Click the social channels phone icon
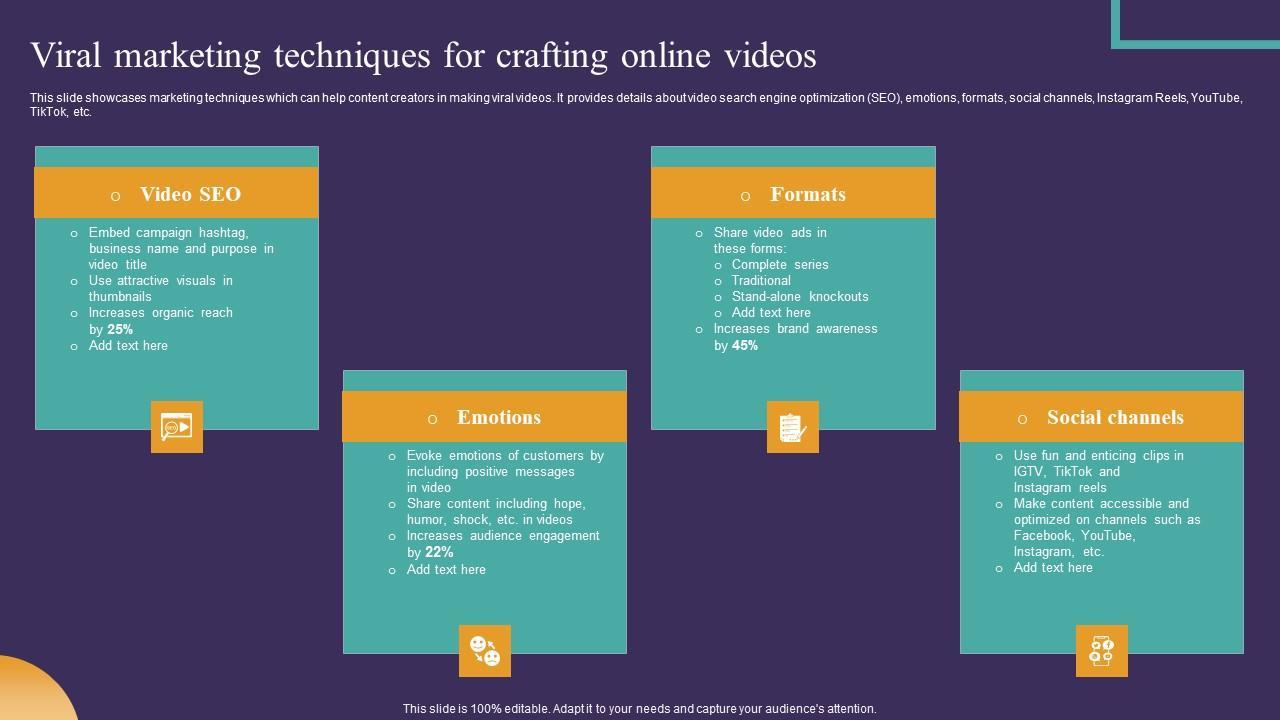Viewport: 1280px width, 720px height. click(1102, 651)
